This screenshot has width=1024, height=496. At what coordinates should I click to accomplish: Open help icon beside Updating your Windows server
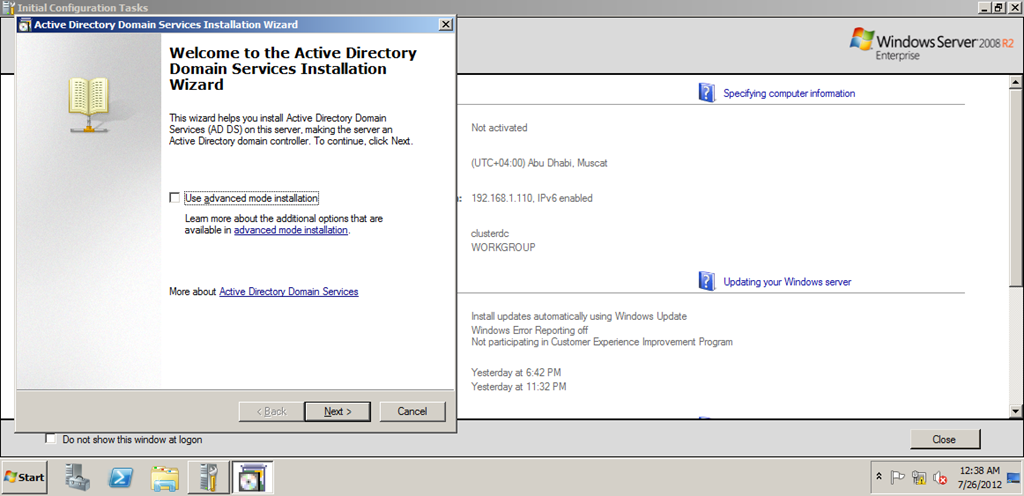click(707, 281)
